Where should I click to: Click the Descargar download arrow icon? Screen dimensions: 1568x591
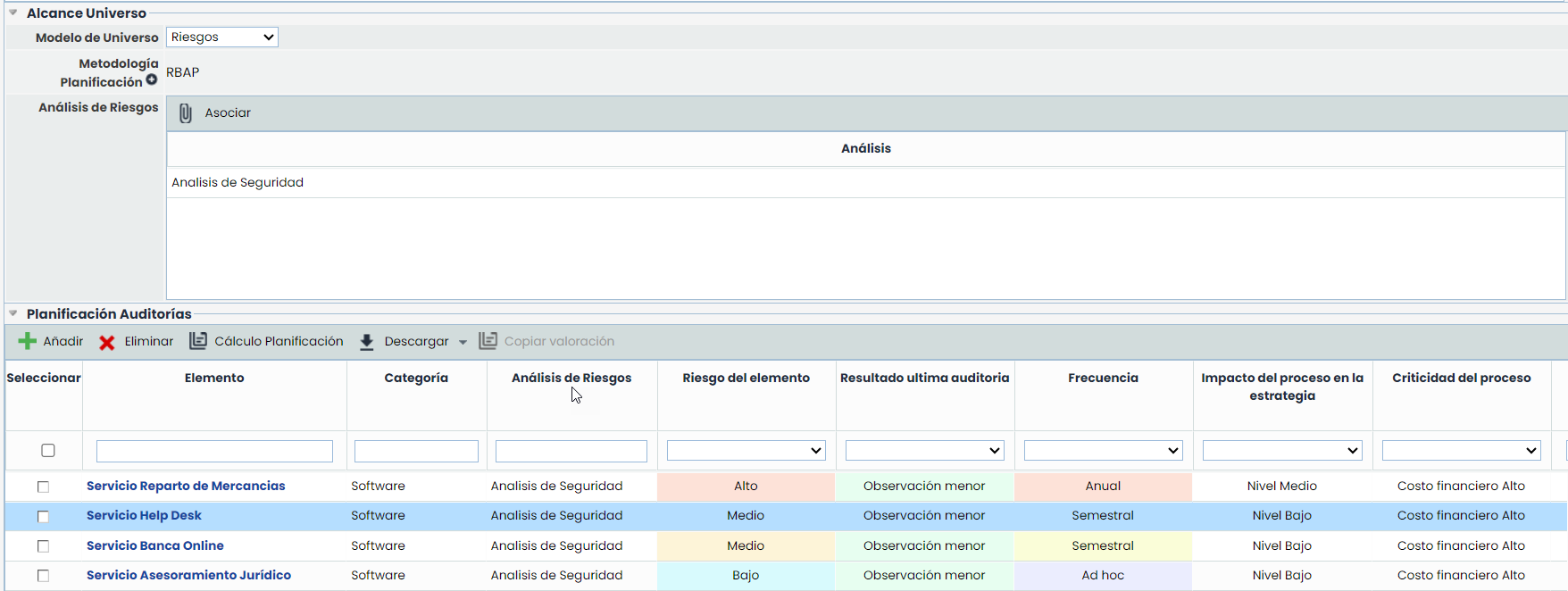coord(366,342)
